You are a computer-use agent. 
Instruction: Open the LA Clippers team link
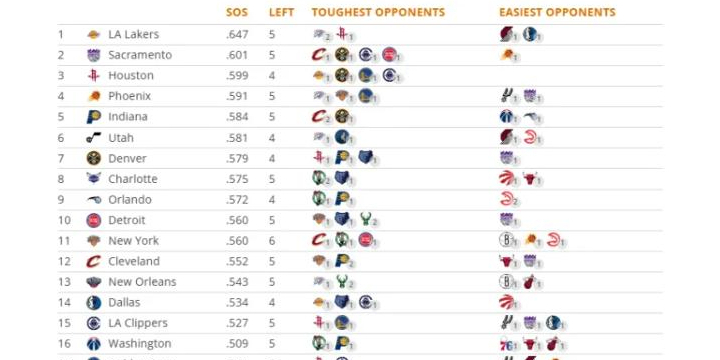tap(138, 323)
